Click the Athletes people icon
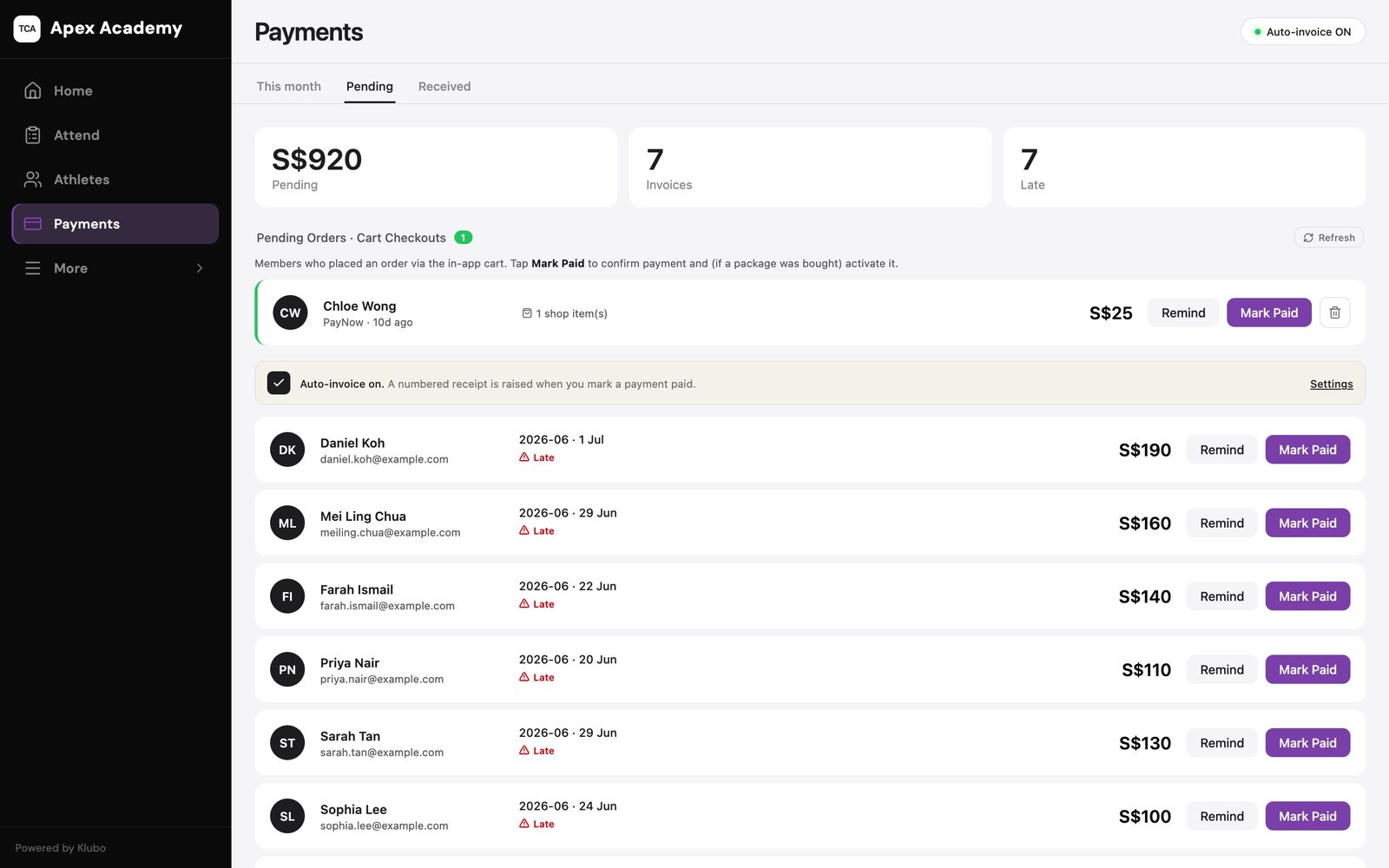This screenshot has height=868, width=1389. [33, 179]
